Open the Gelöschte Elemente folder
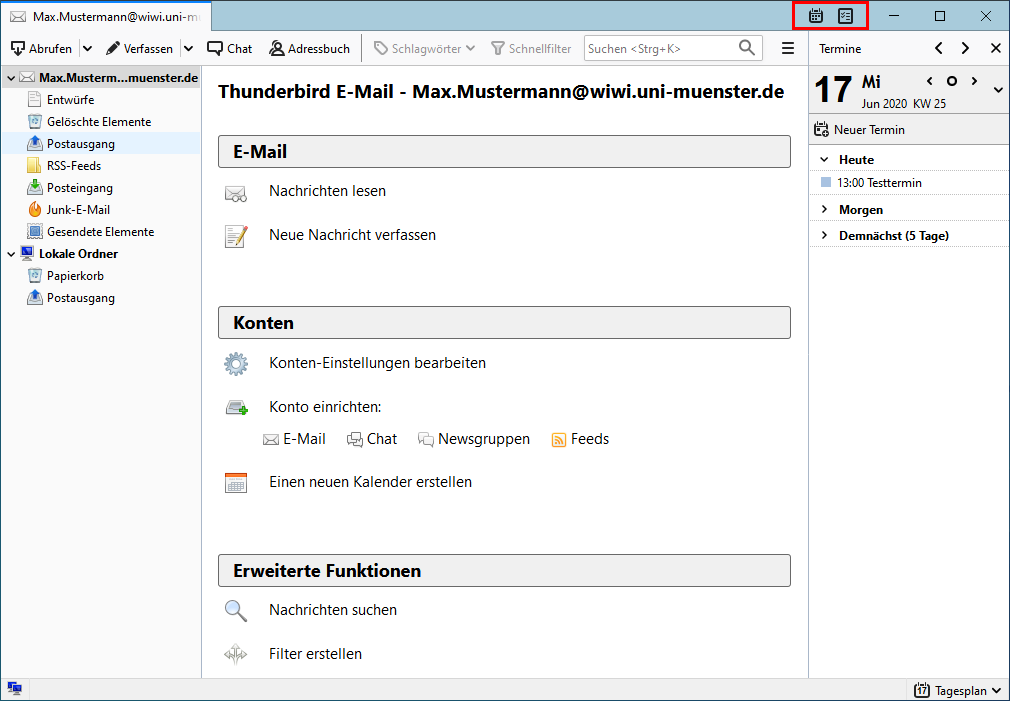Viewport: 1010px width, 701px height. coord(99,122)
